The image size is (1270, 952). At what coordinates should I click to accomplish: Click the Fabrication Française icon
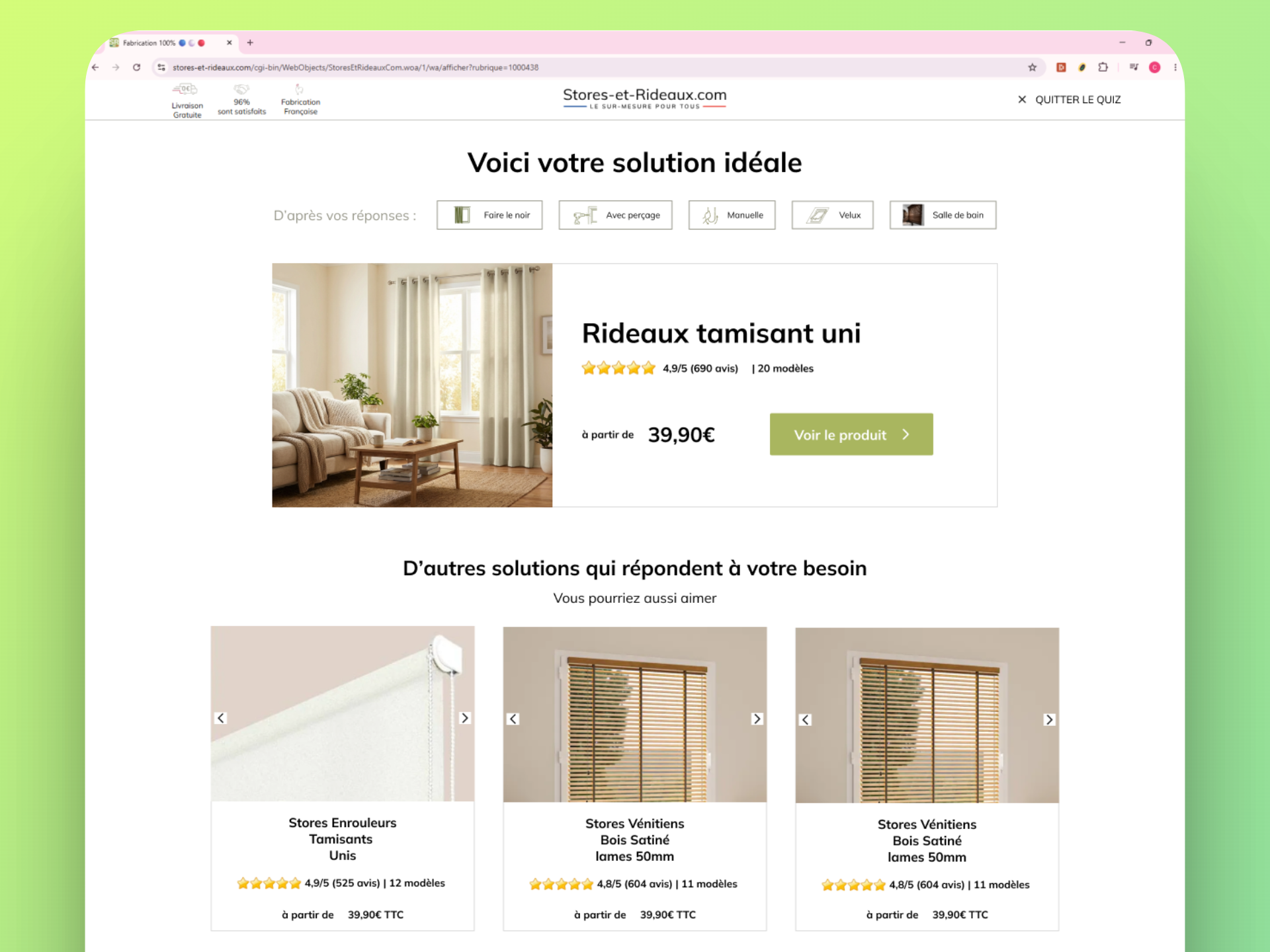[x=300, y=89]
